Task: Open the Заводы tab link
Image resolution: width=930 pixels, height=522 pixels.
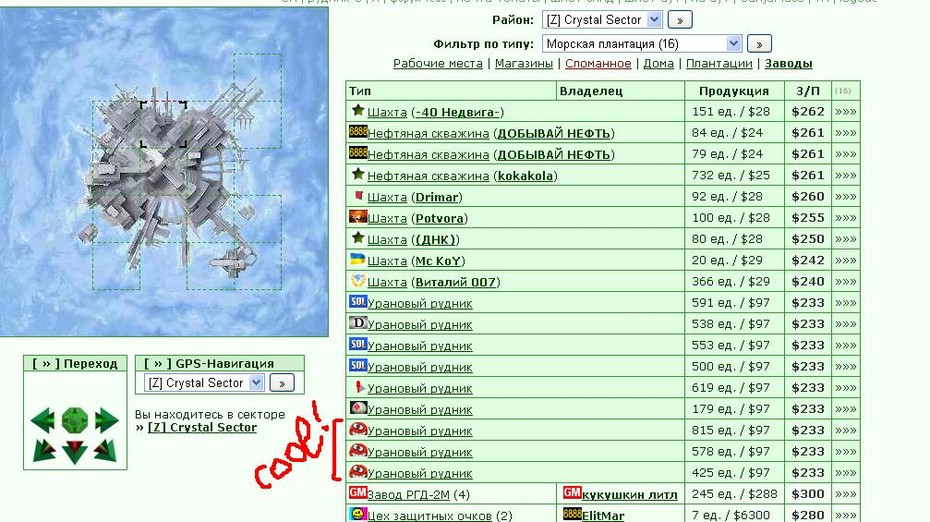Action: pyautogui.click(x=788, y=63)
